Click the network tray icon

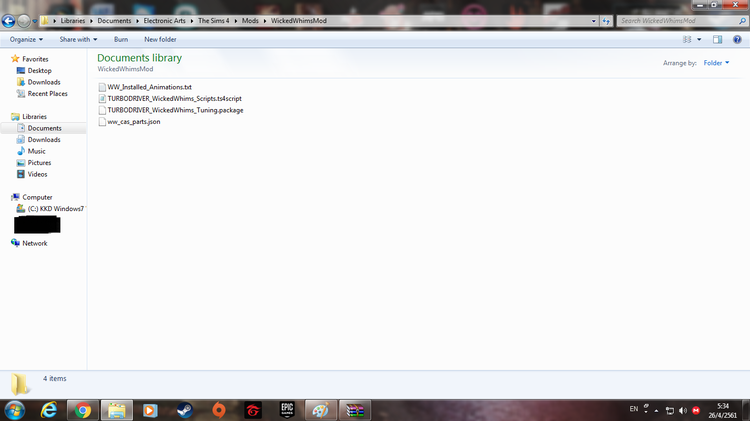click(x=670, y=410)
